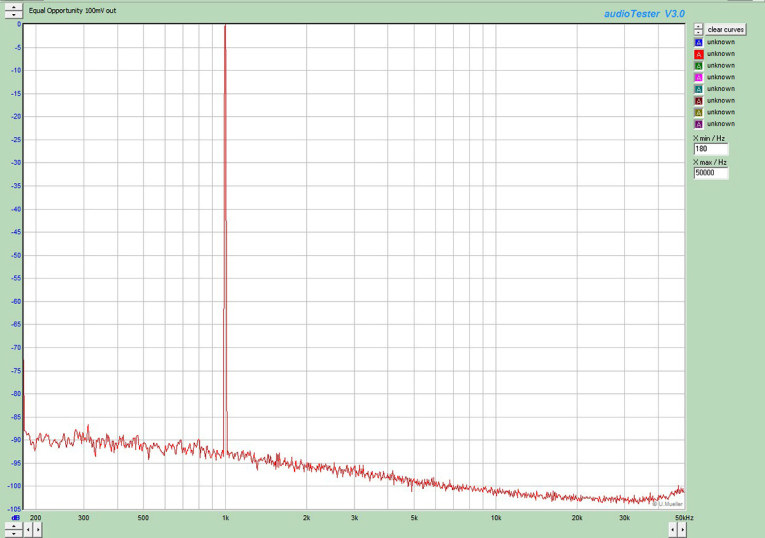Click the X max / Hz field showing 50000

[x=711, y=173]
